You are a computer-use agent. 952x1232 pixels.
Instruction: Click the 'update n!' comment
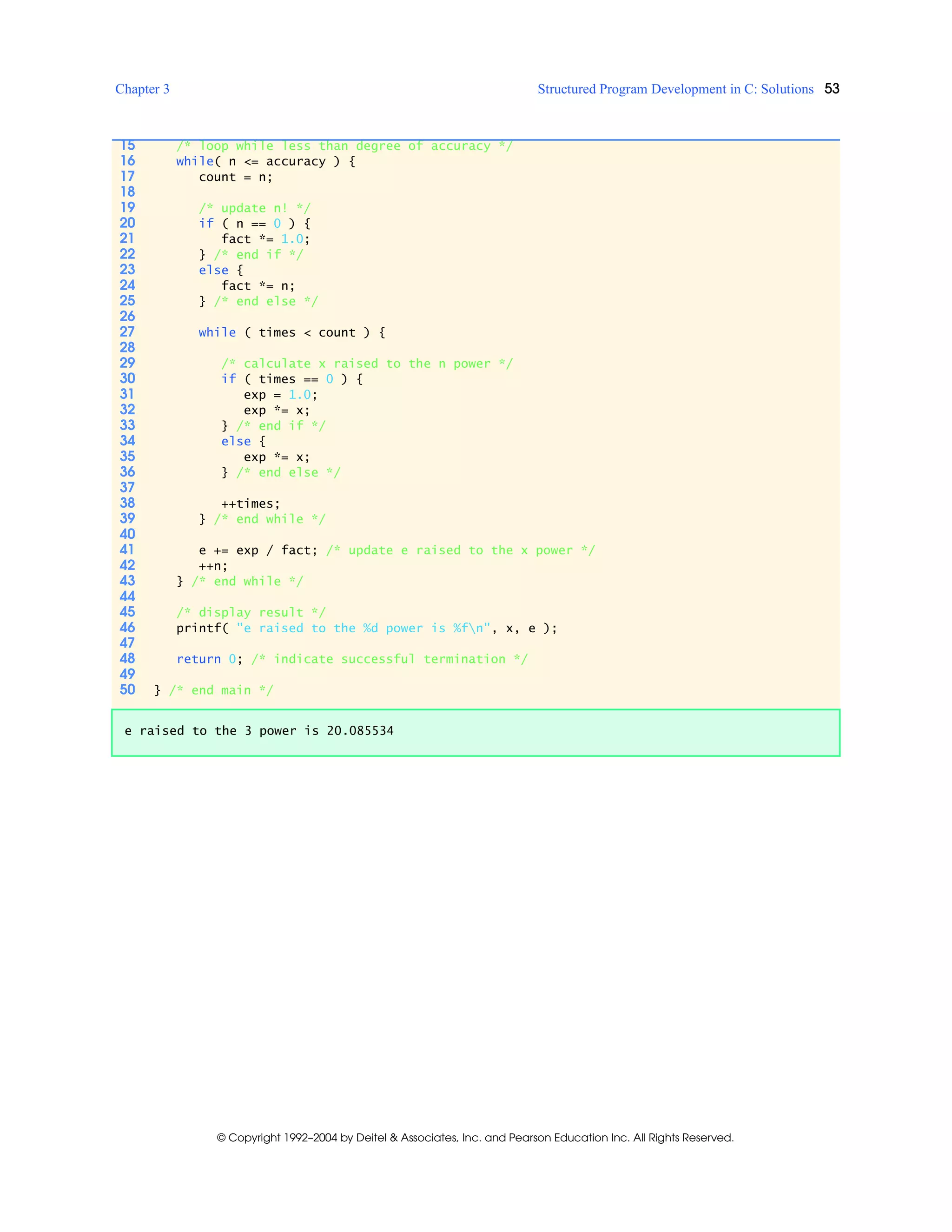(x=254, y=208)
